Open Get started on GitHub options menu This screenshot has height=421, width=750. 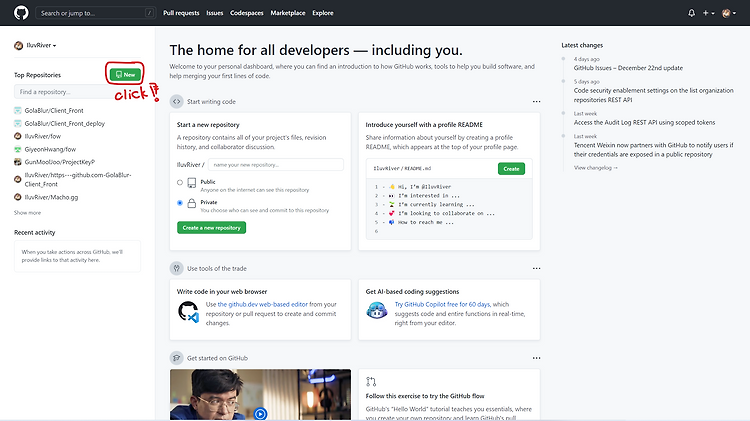pyautogui.click(x=536, y=358)
